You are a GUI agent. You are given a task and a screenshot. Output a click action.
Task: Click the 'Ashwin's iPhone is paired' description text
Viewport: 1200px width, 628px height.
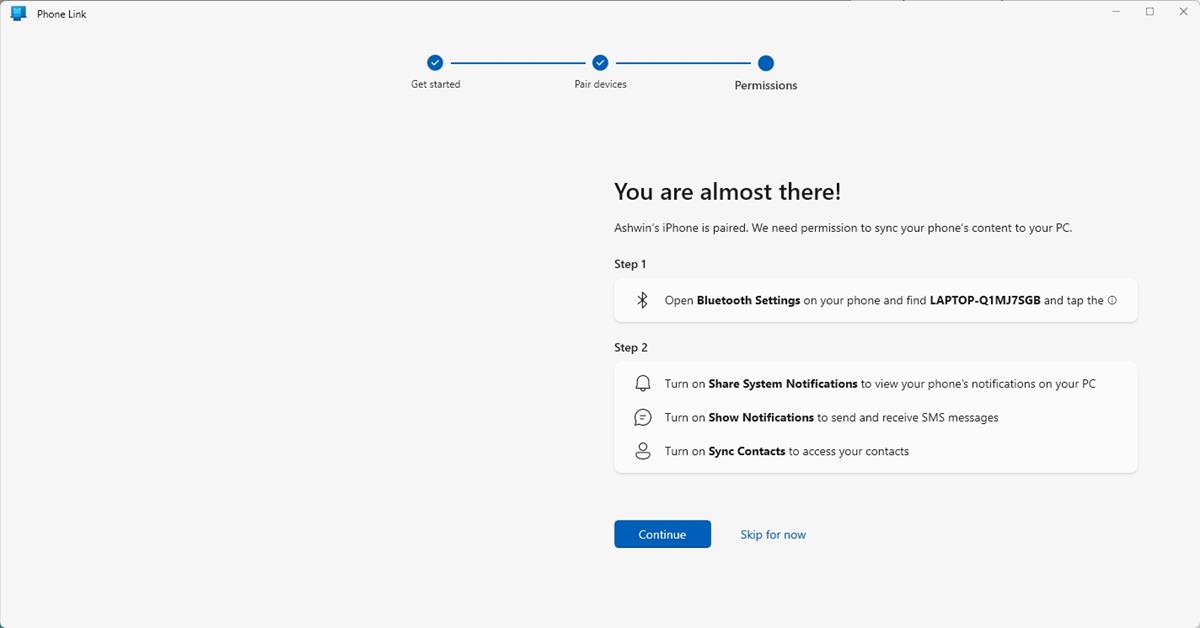click(843, 228)
